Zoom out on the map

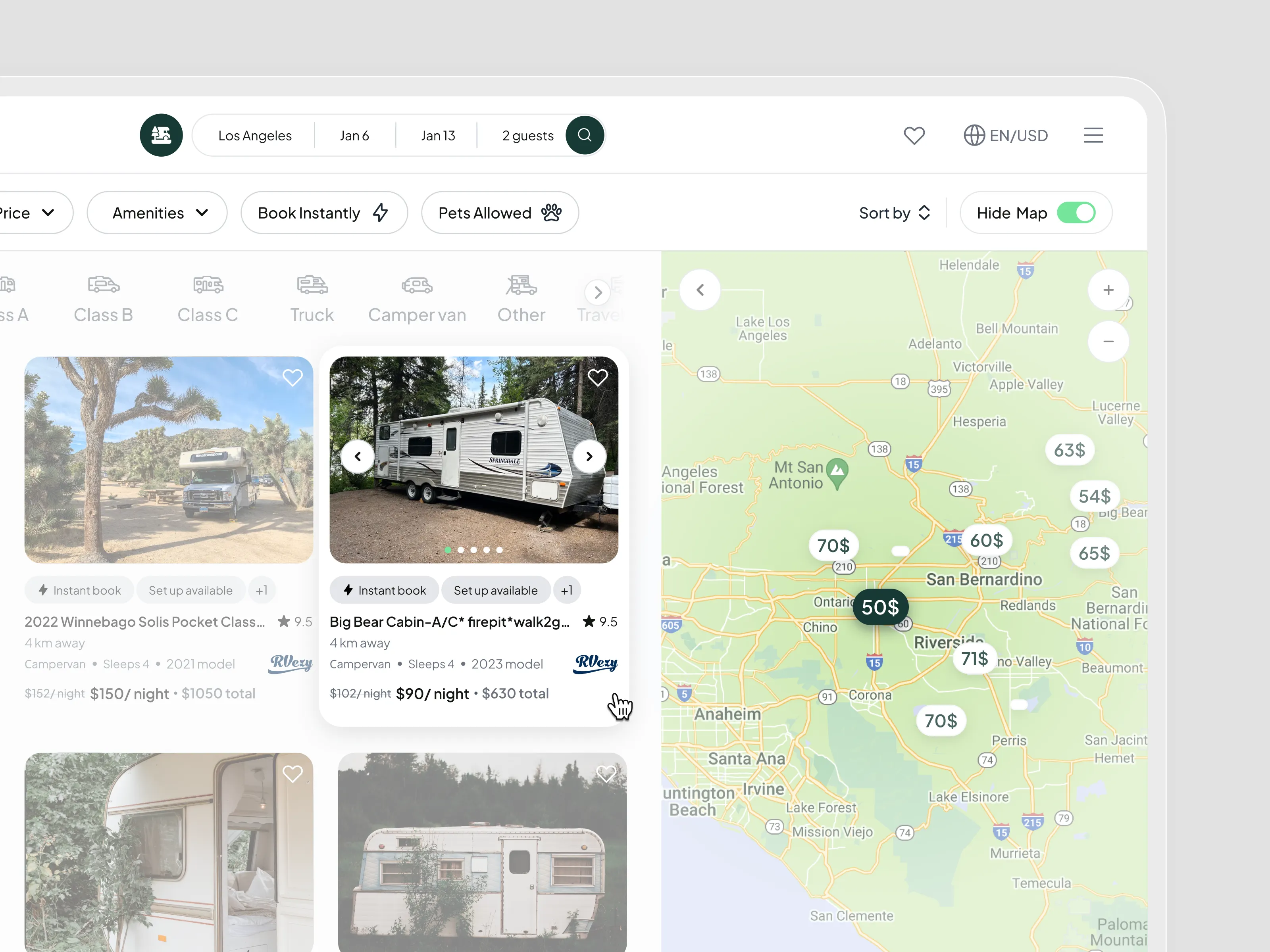(1108, 342)
